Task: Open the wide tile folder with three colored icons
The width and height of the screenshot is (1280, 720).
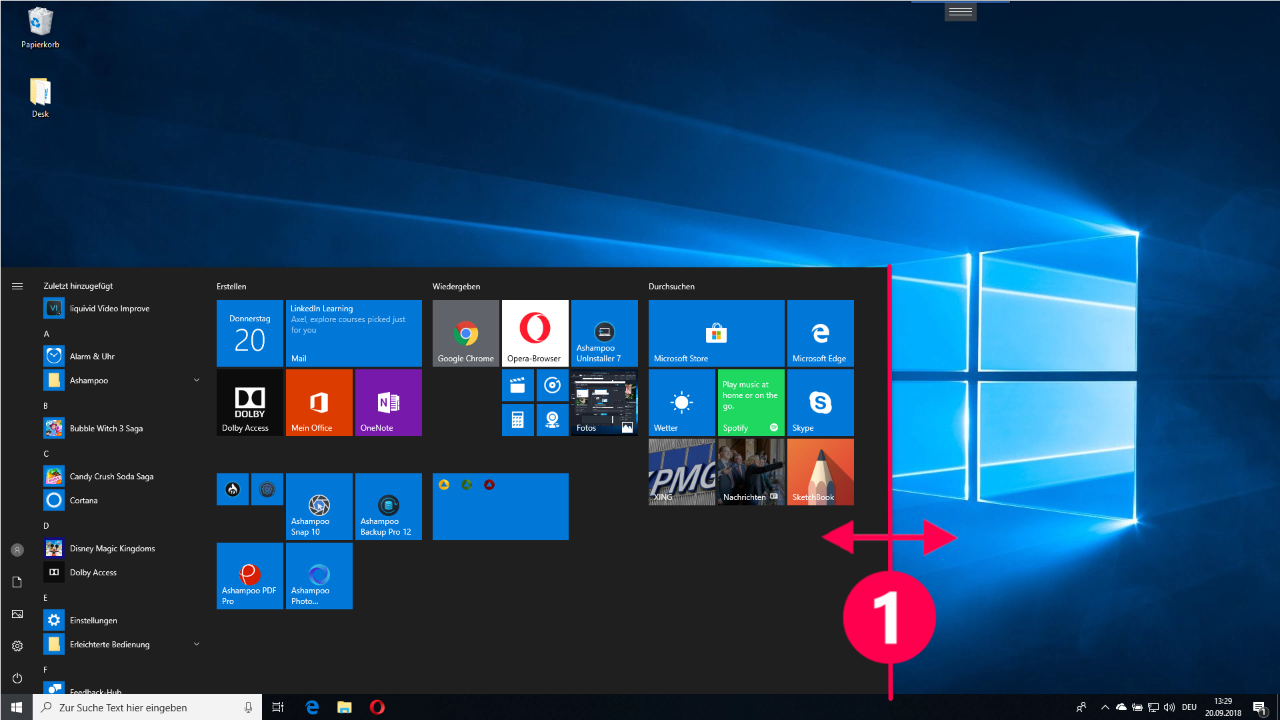Action: (501, 506)
